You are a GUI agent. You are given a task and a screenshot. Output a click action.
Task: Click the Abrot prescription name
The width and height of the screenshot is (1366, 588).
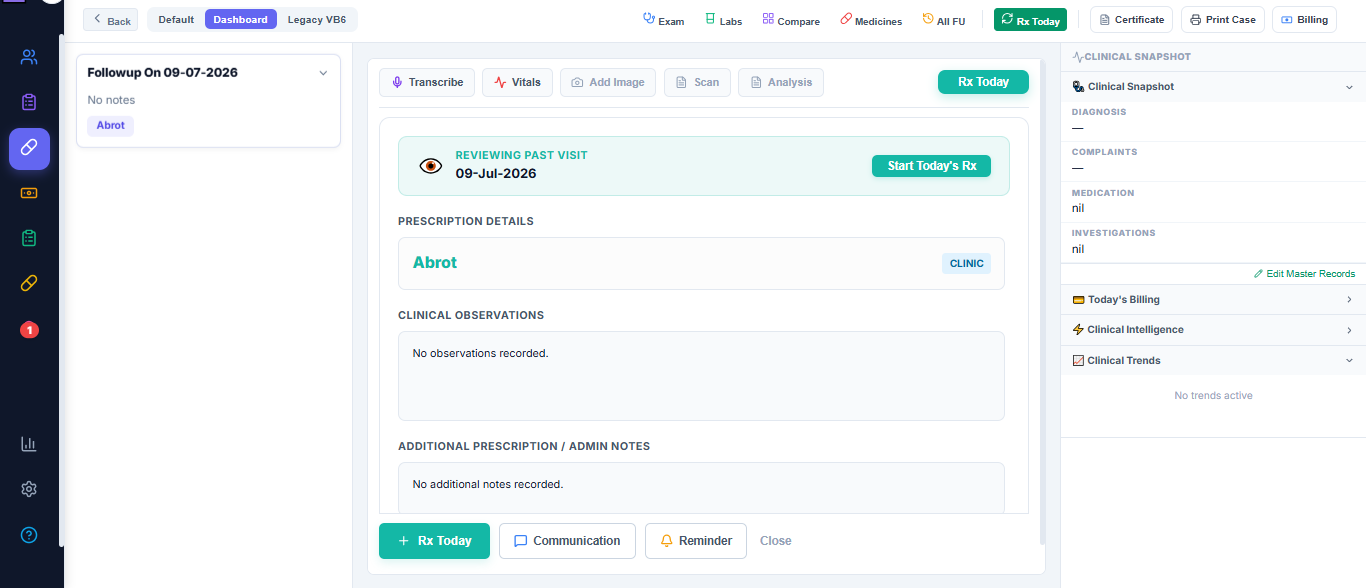pos(435,263)
